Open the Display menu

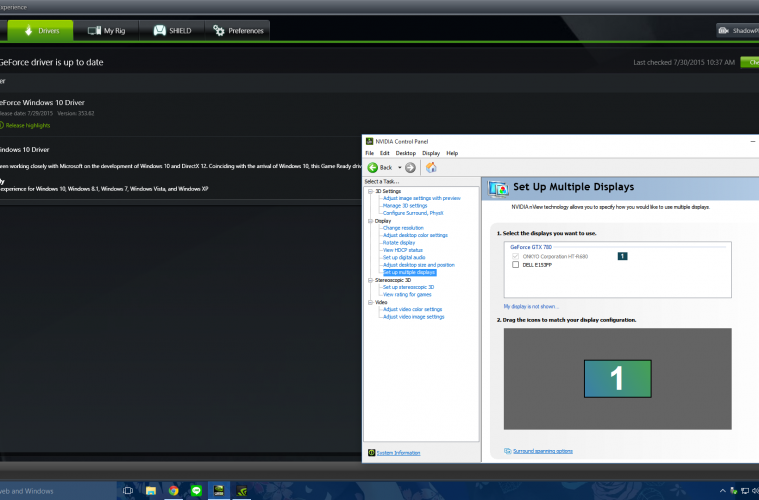pyautogui.click(x=431, y=153)
